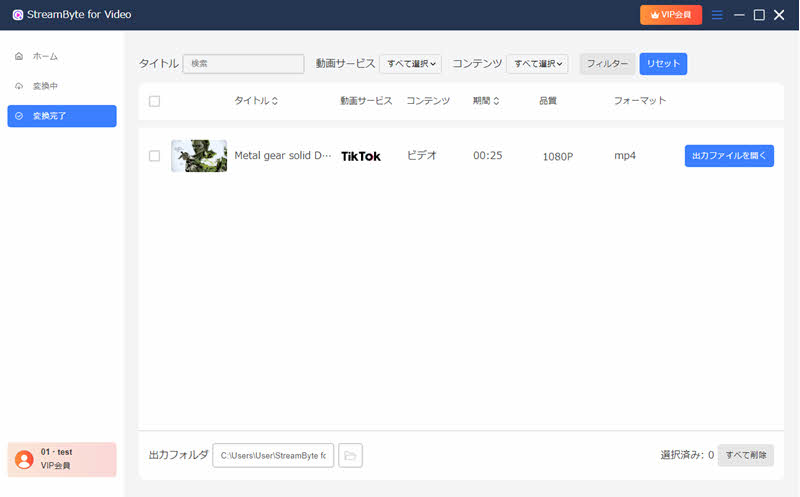This screenshot has width=800, height=497.
Task: Minimize the StreamByte window
Action: click(x=739, y=15)
